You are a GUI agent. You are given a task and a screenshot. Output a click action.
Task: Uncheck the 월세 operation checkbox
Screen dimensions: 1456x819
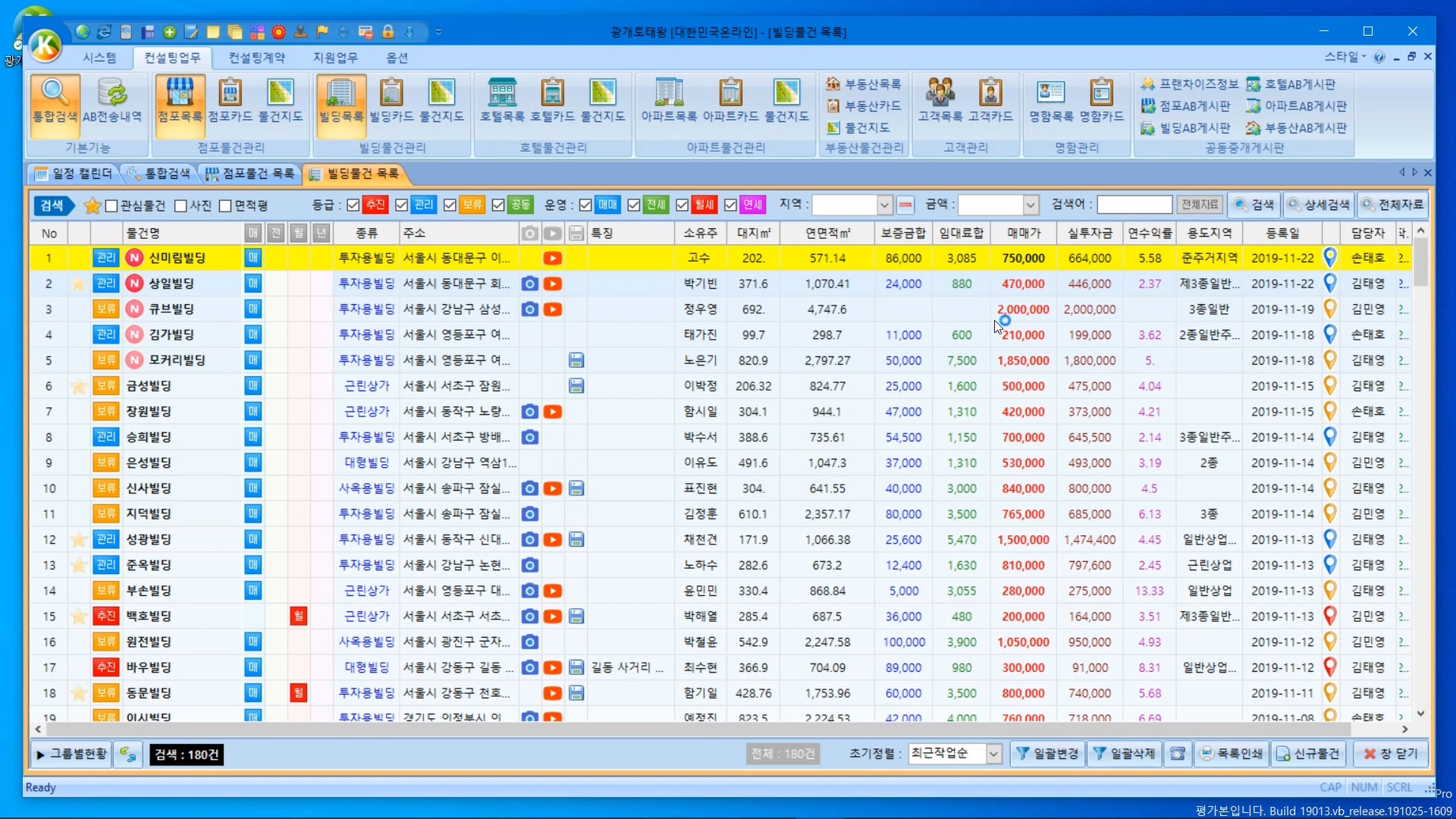point(682,205)
